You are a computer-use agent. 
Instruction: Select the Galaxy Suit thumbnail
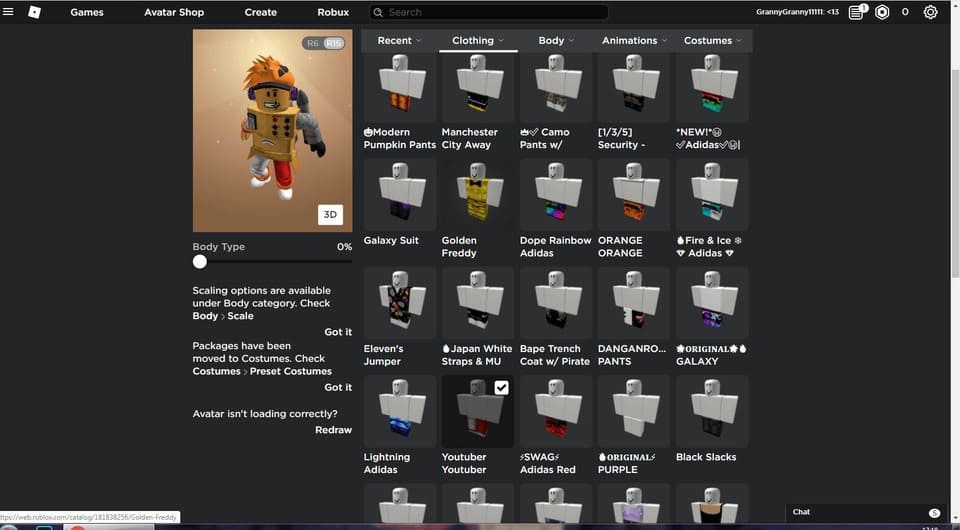pos(400,195)
